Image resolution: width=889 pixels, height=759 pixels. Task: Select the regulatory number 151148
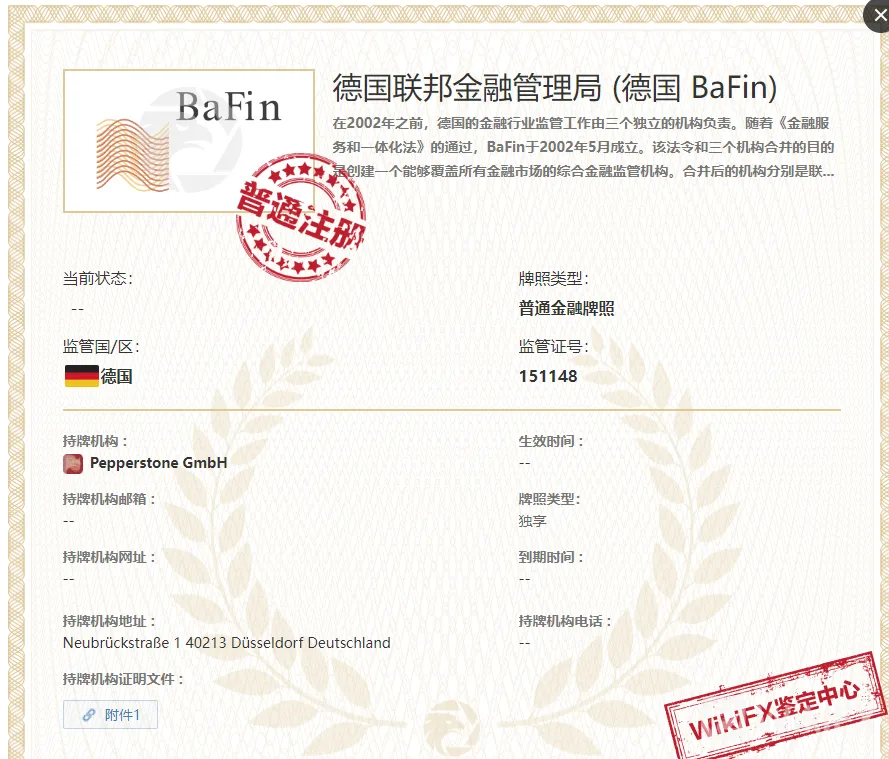pyautogui.click(x=548, y=376)
